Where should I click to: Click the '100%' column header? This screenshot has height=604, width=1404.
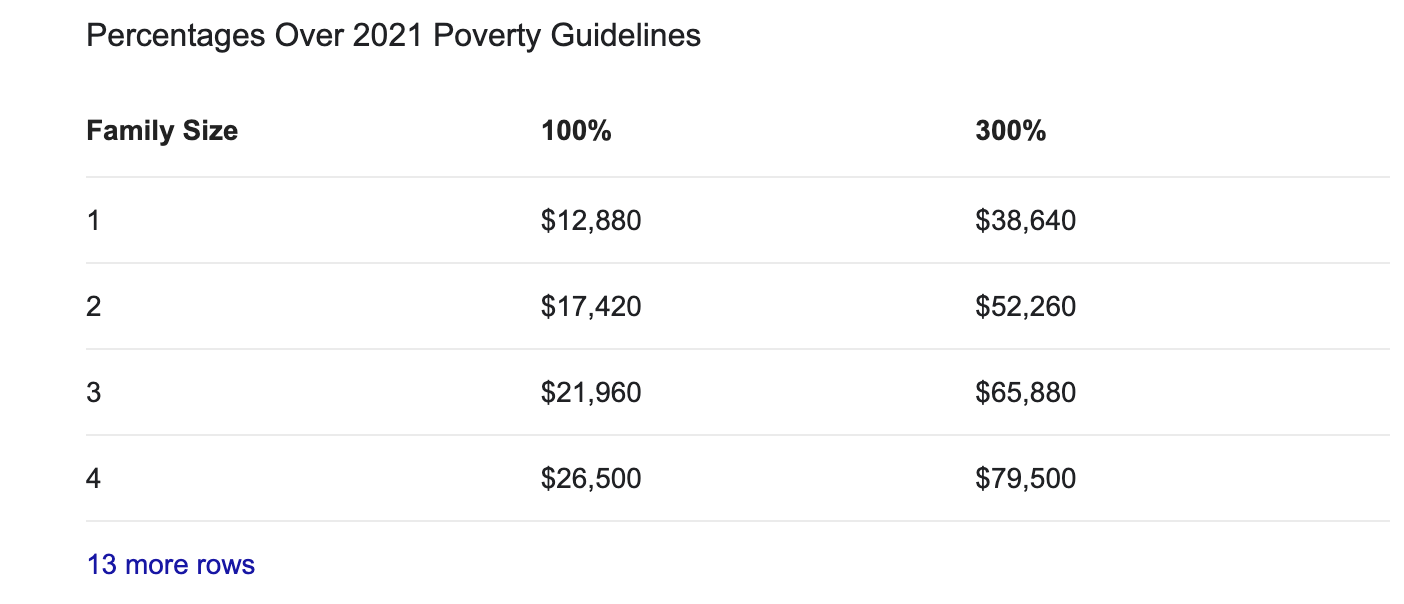coord(576,131)
